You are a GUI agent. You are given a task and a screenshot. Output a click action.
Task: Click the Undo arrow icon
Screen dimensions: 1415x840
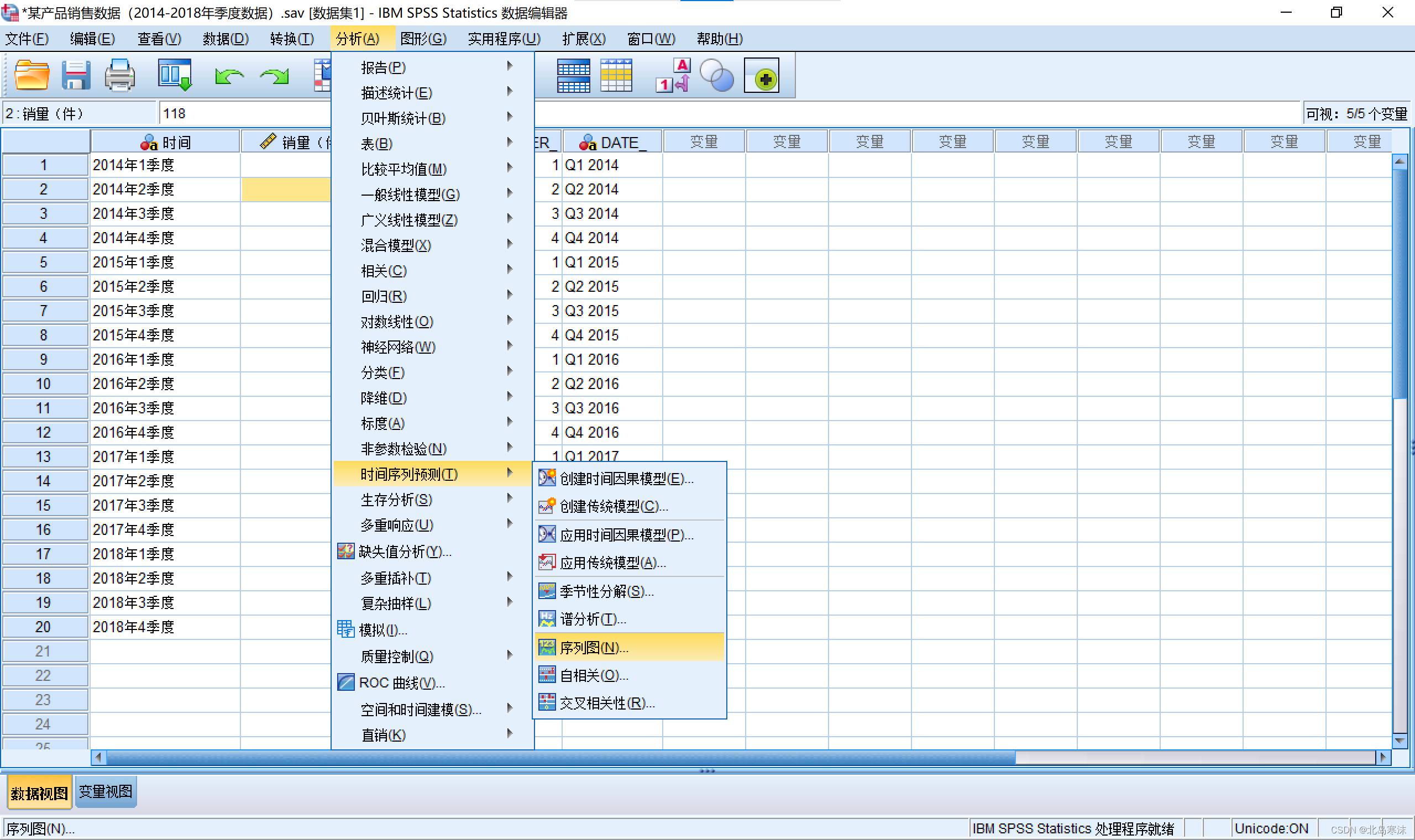click(x=229, y=75)
